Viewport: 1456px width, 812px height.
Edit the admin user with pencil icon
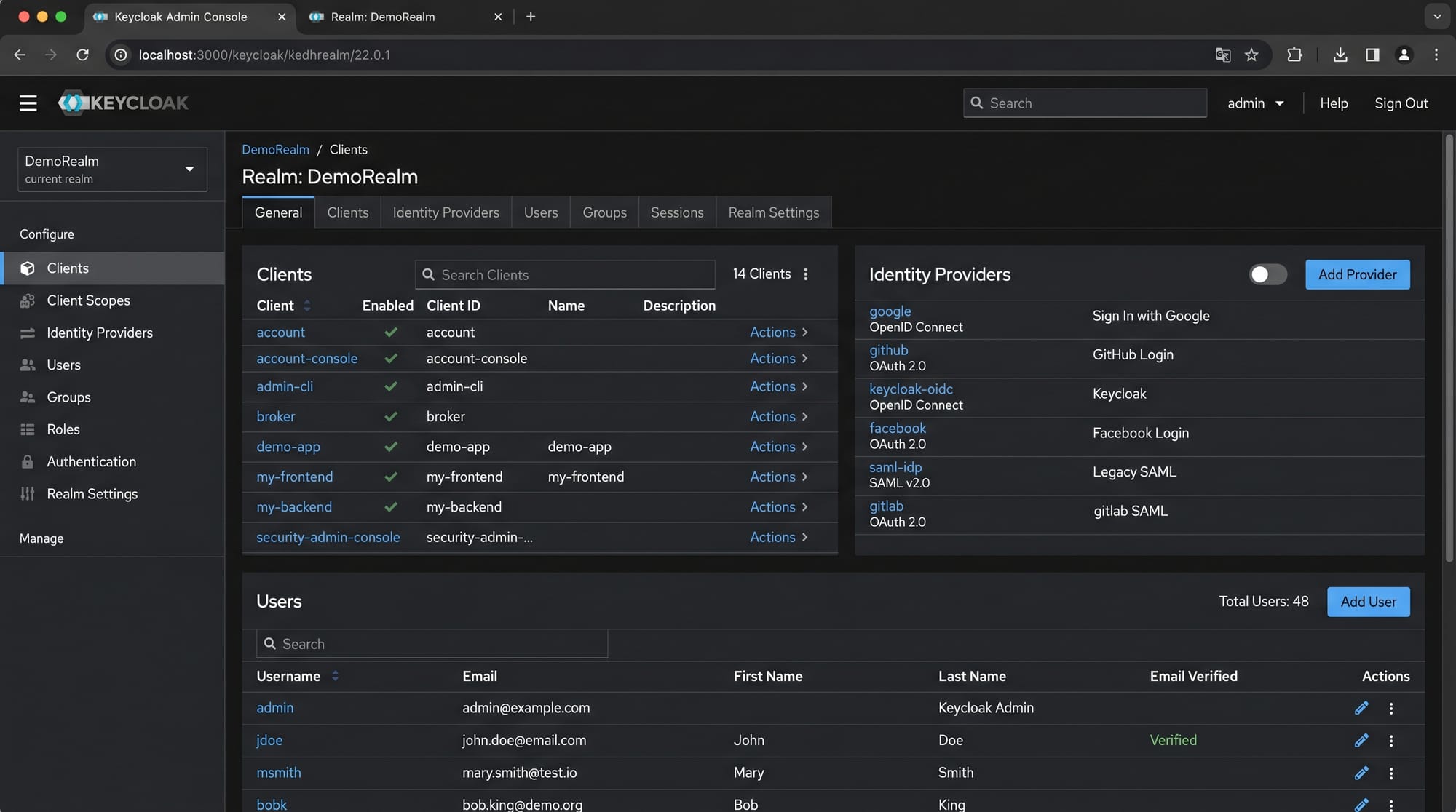point(1361,708)
